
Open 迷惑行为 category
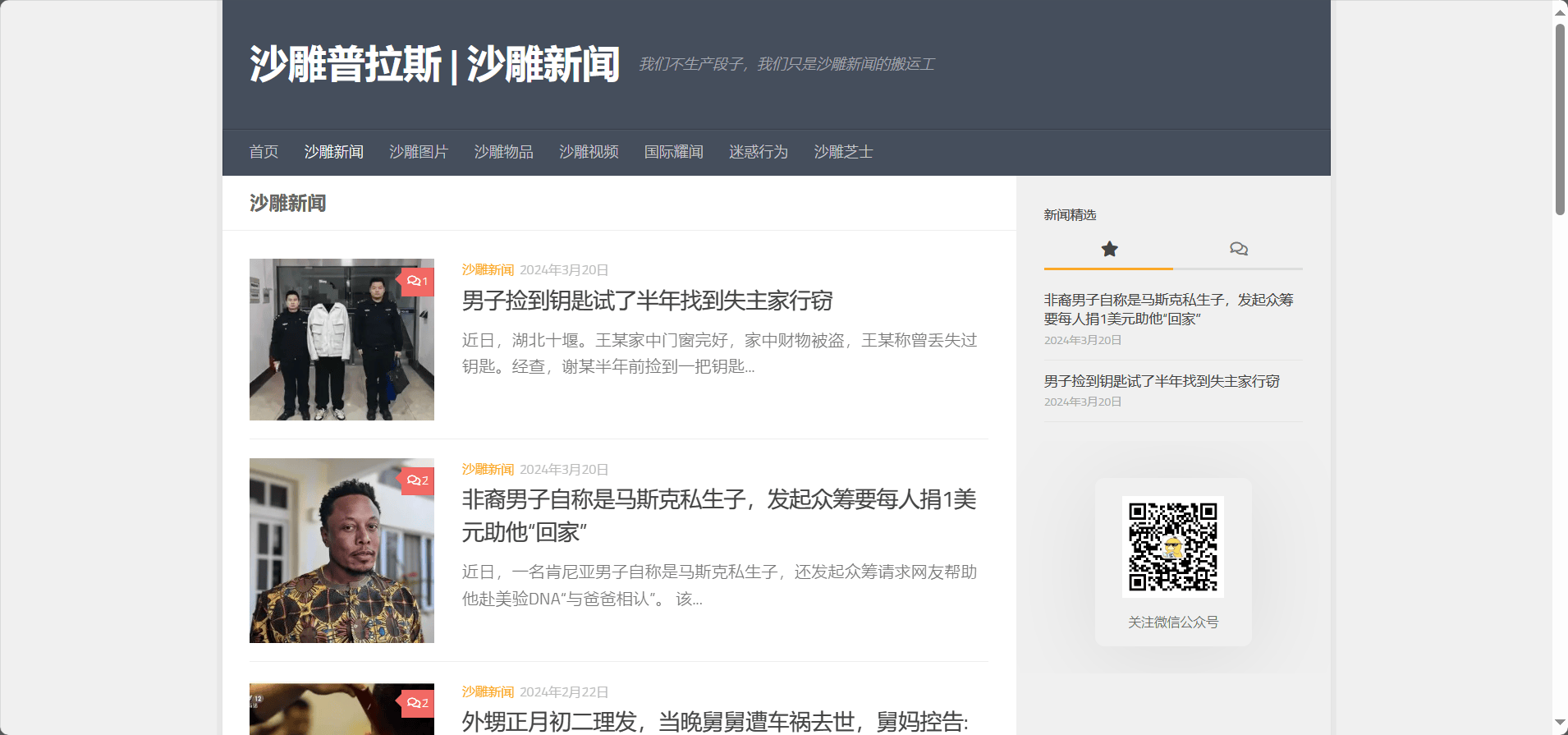tap(759, 152)
